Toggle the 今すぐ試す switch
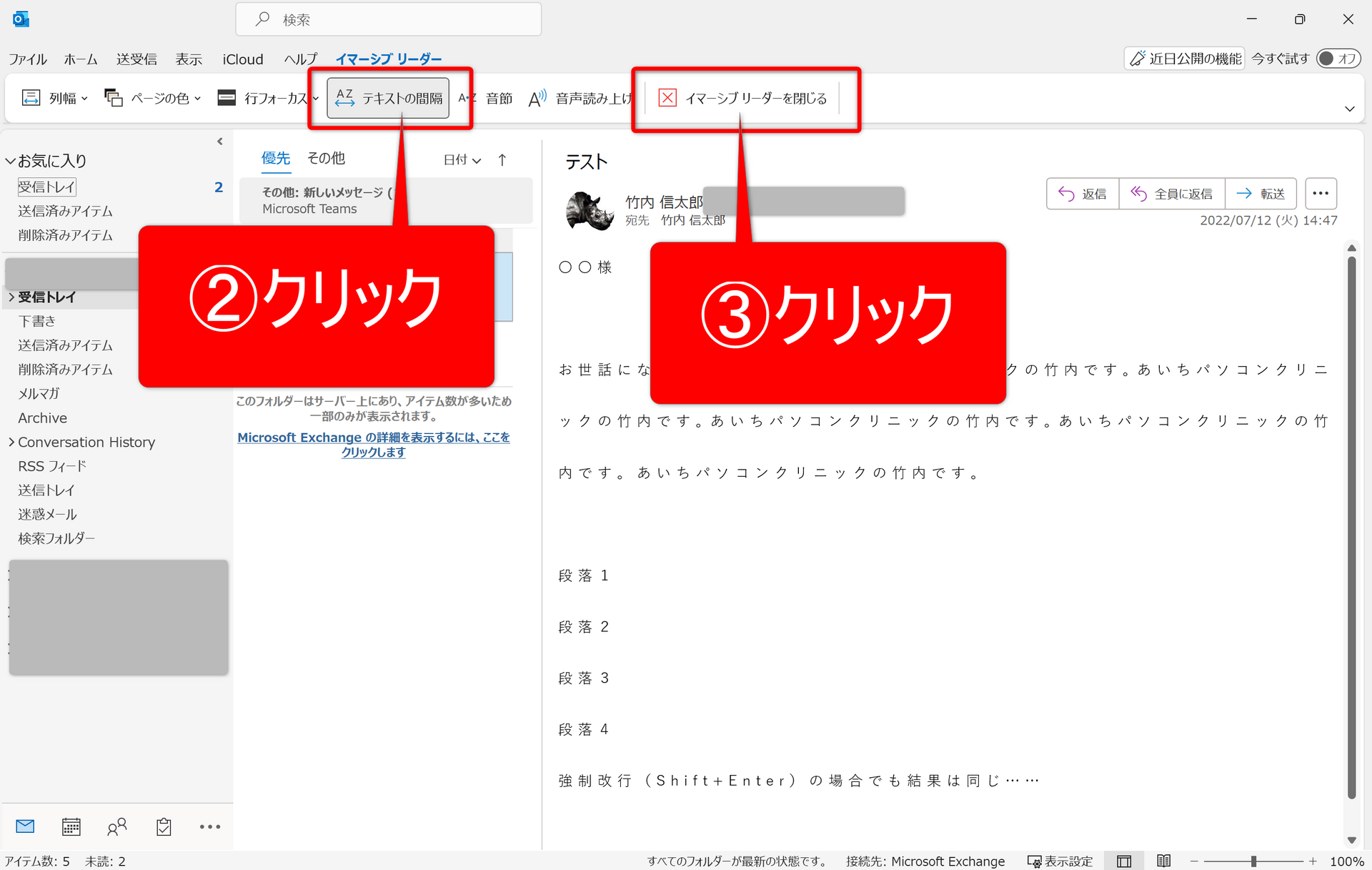This screenshot has height=870, width=1372. (1338, 59)
